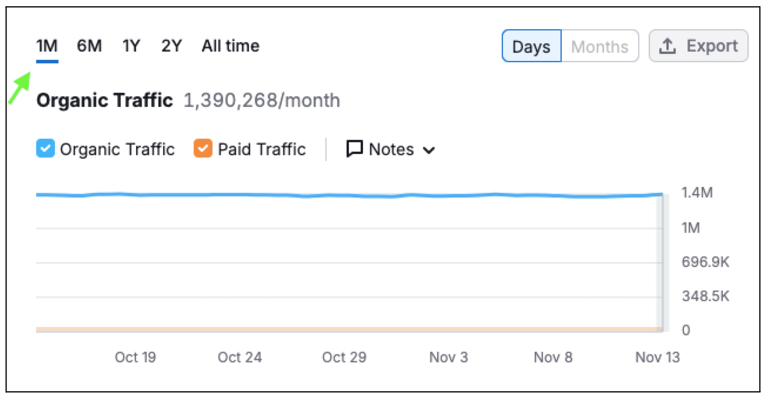
Task: Uncheck the Paid Traffic checkbox
Action: [x=203, y=149]
